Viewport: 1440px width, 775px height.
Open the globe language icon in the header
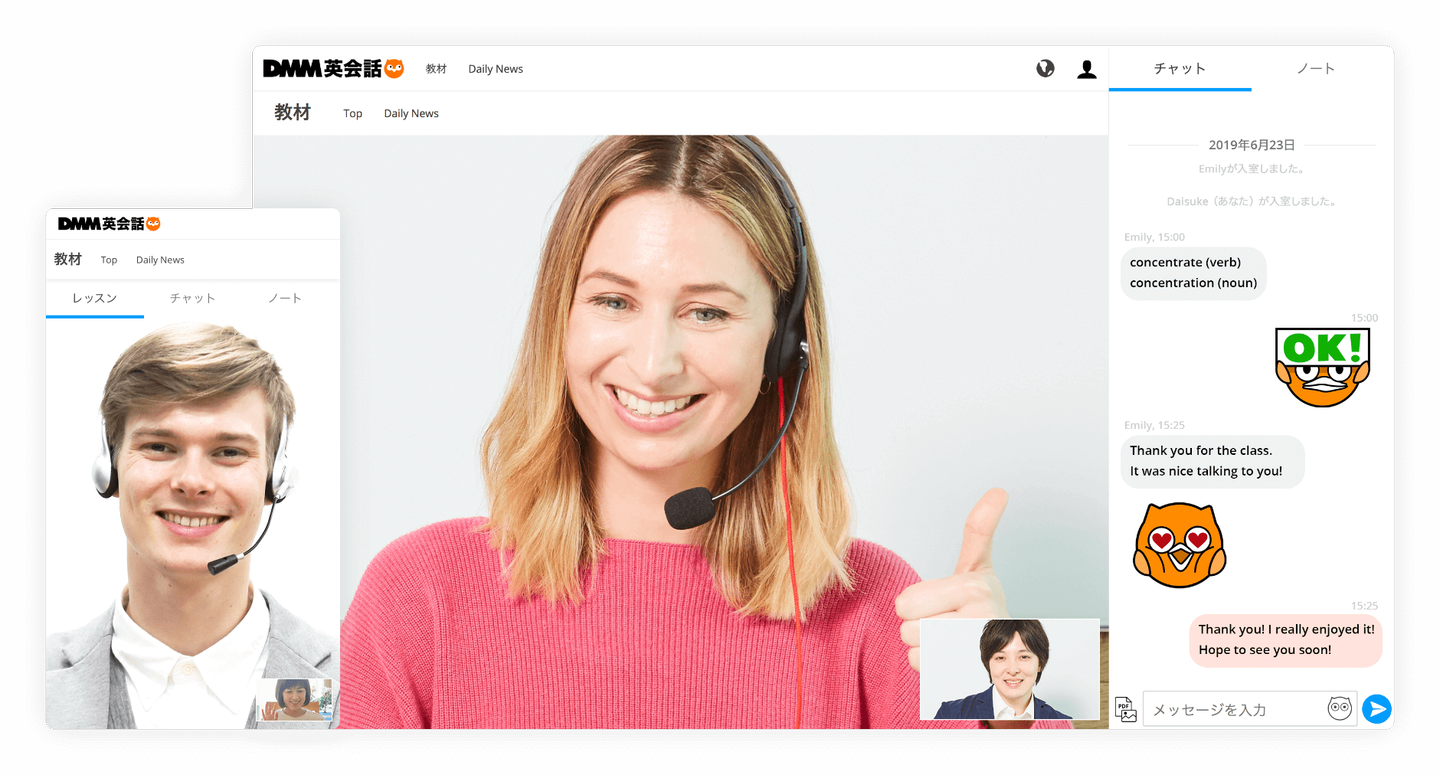(1045, 69)
